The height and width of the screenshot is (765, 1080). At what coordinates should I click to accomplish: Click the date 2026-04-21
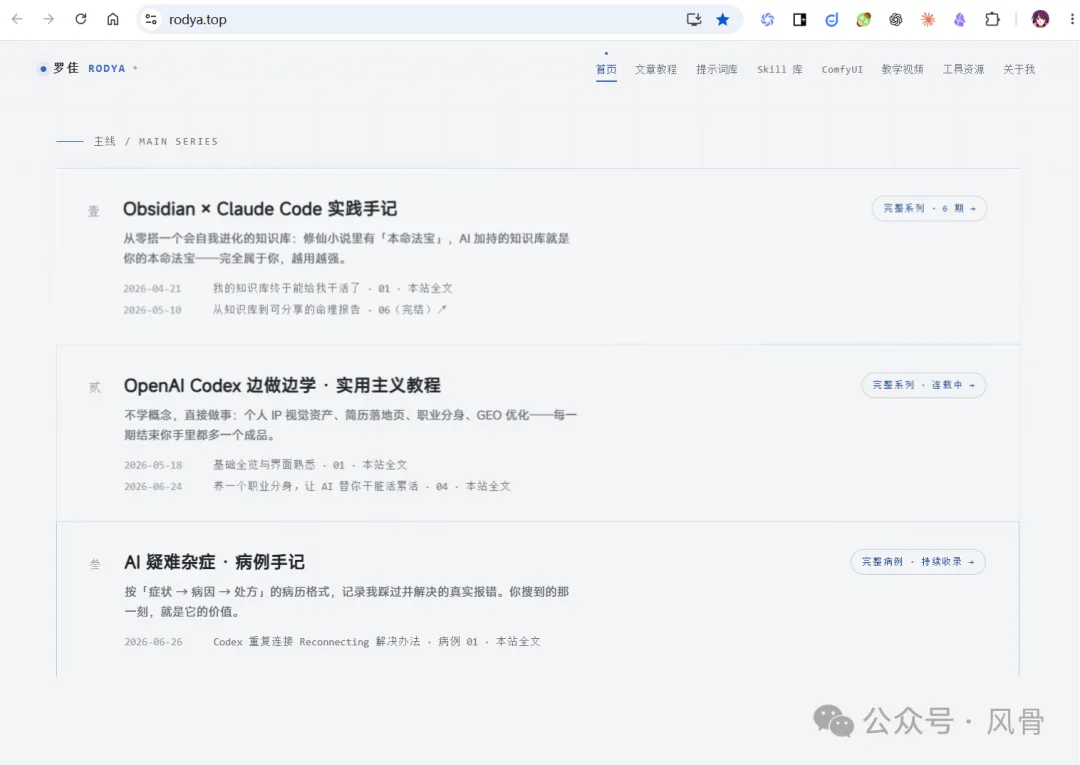point(152,289)
